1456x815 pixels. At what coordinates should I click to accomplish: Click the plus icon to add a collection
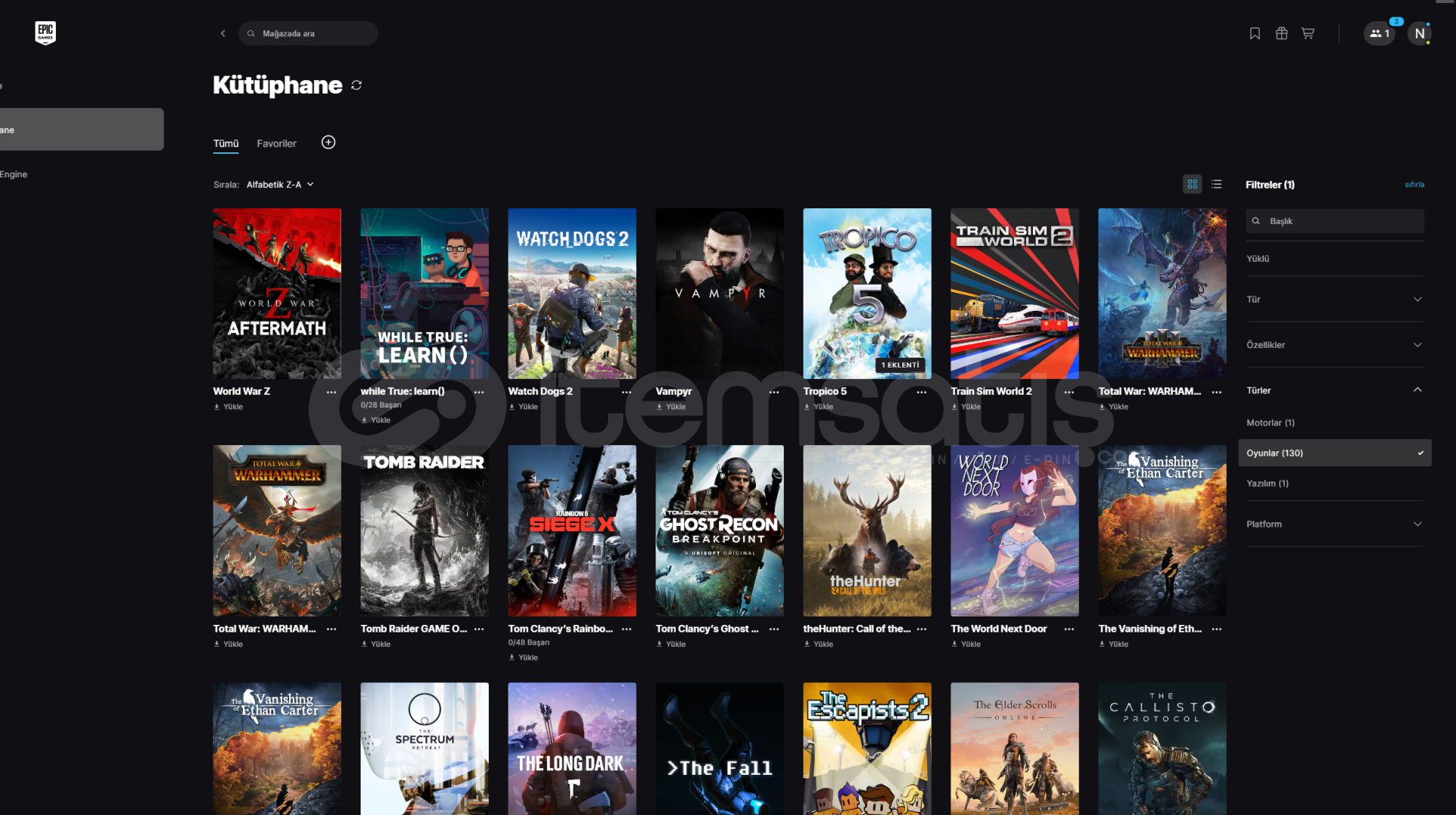pos(328,143)
